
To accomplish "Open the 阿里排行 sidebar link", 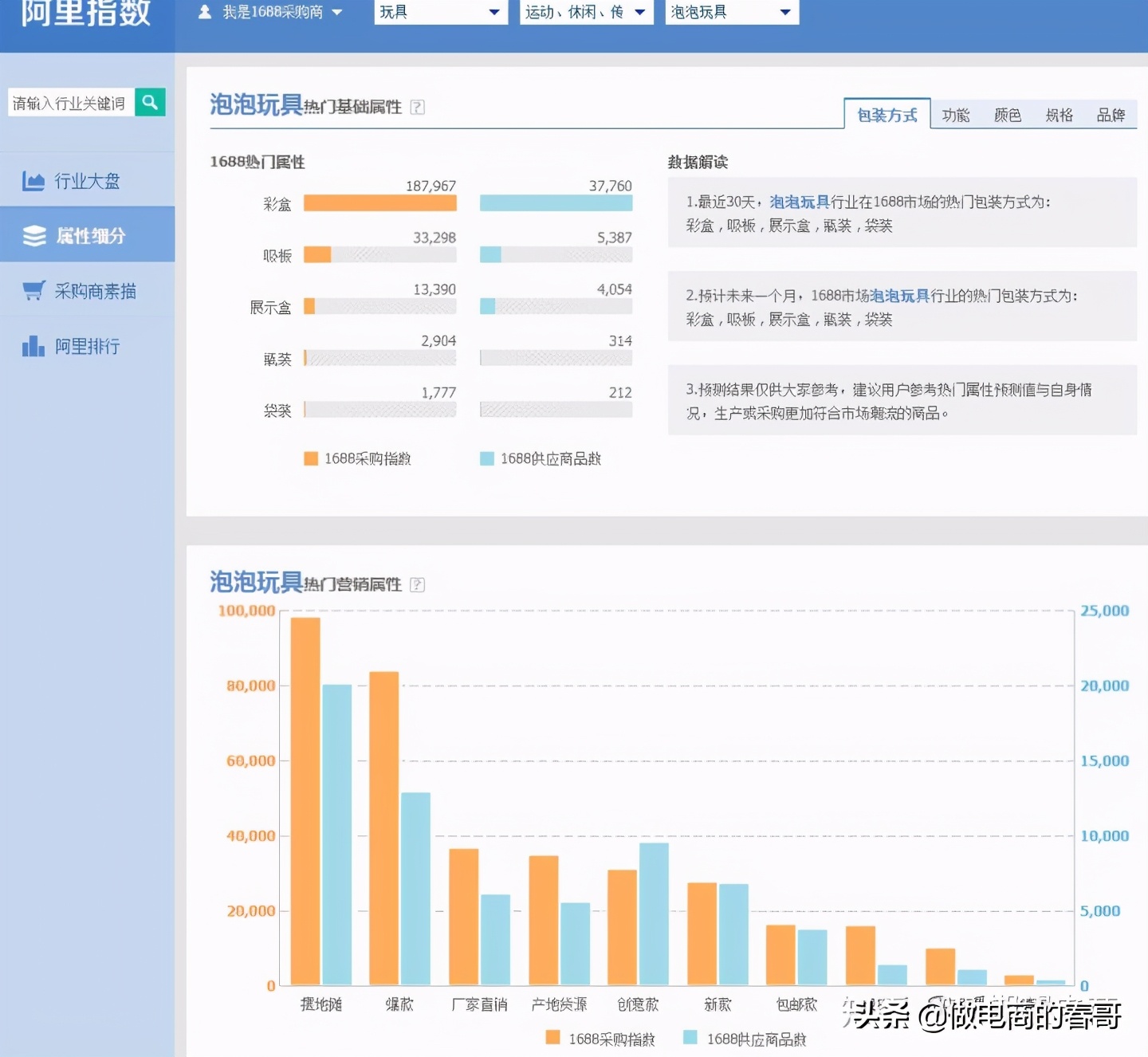I will [x=87, y=347].
